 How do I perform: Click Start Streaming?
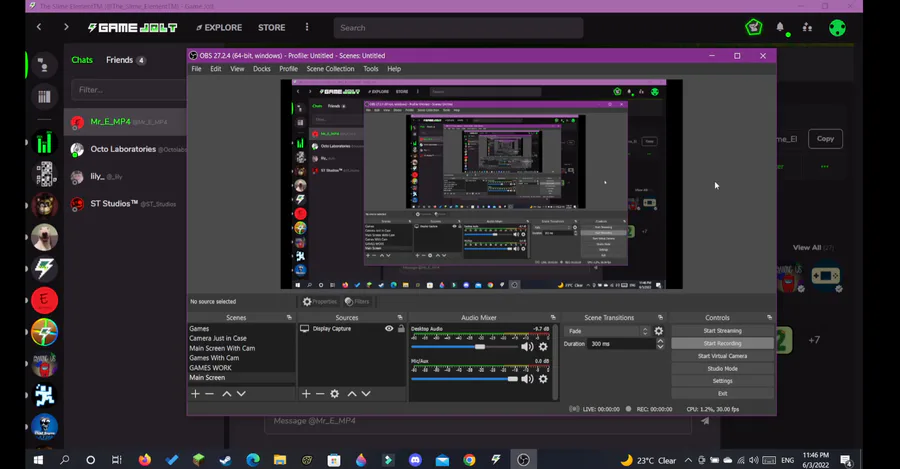722,331
